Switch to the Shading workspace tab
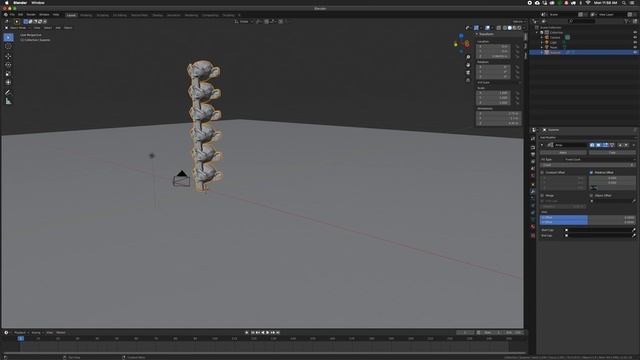Screen dimensions: 640x360 point(157,15)
